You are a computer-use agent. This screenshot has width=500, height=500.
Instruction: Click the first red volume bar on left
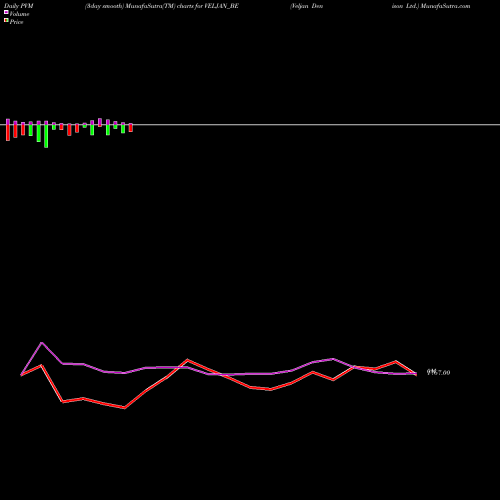8,133
